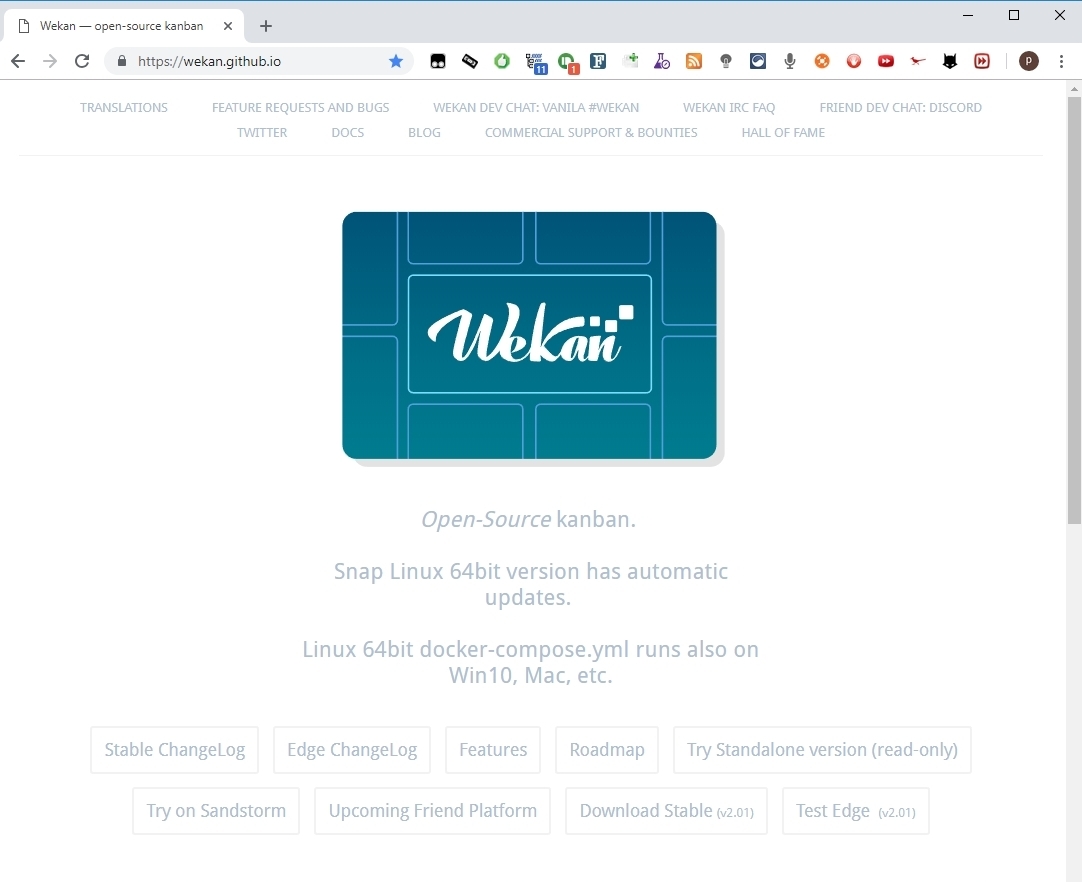This screenshot has height=882, width=1082.
Task: Open the microphone extension
Action: point(790,61)
